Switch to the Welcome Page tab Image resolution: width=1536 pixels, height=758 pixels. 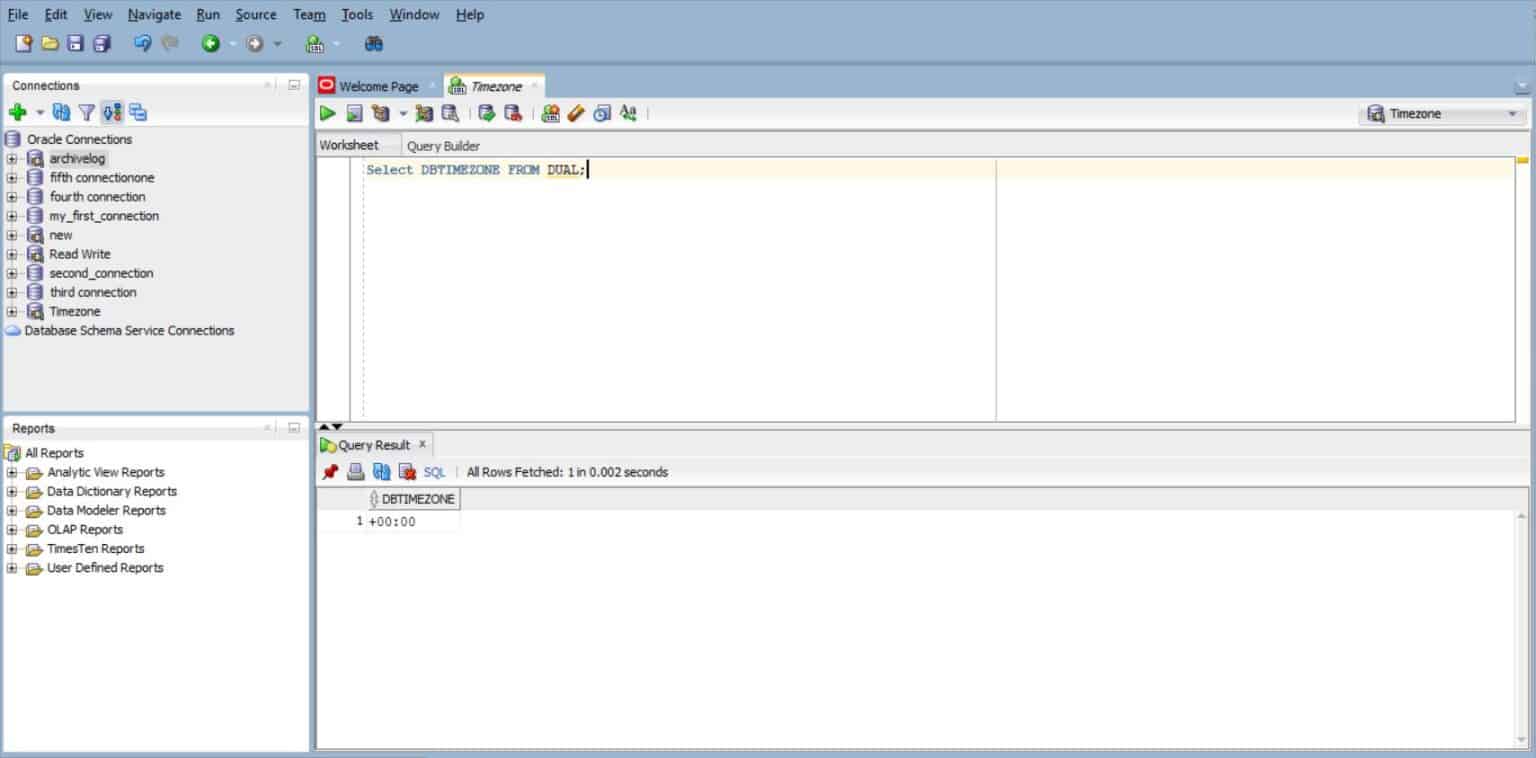[x=379, y=86]
